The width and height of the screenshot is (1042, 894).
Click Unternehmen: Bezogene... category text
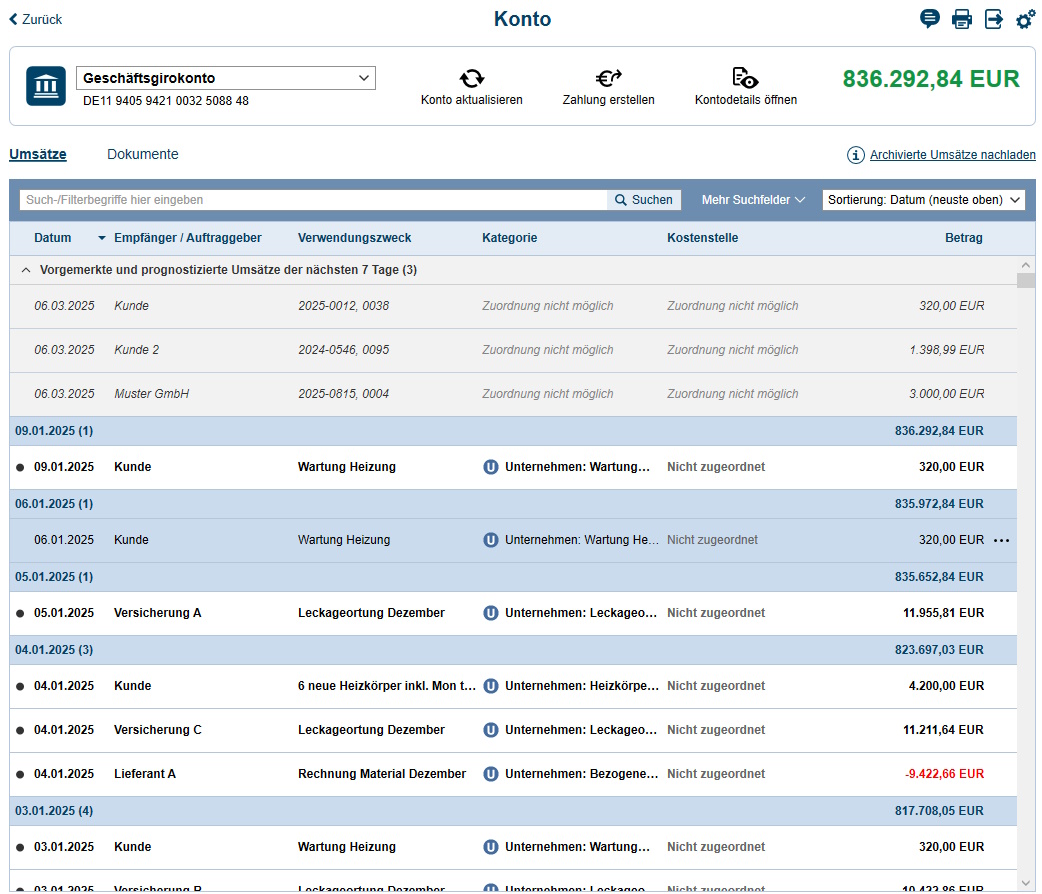tap(581, 774)
